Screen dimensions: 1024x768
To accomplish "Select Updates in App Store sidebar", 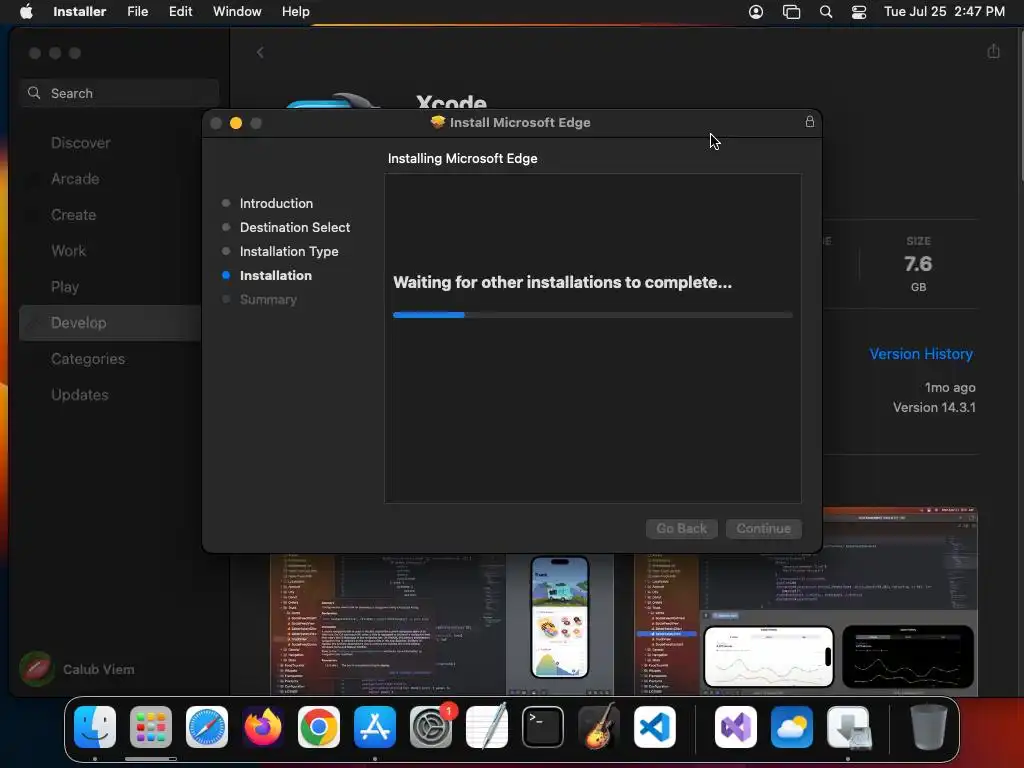I will point(80,394).
